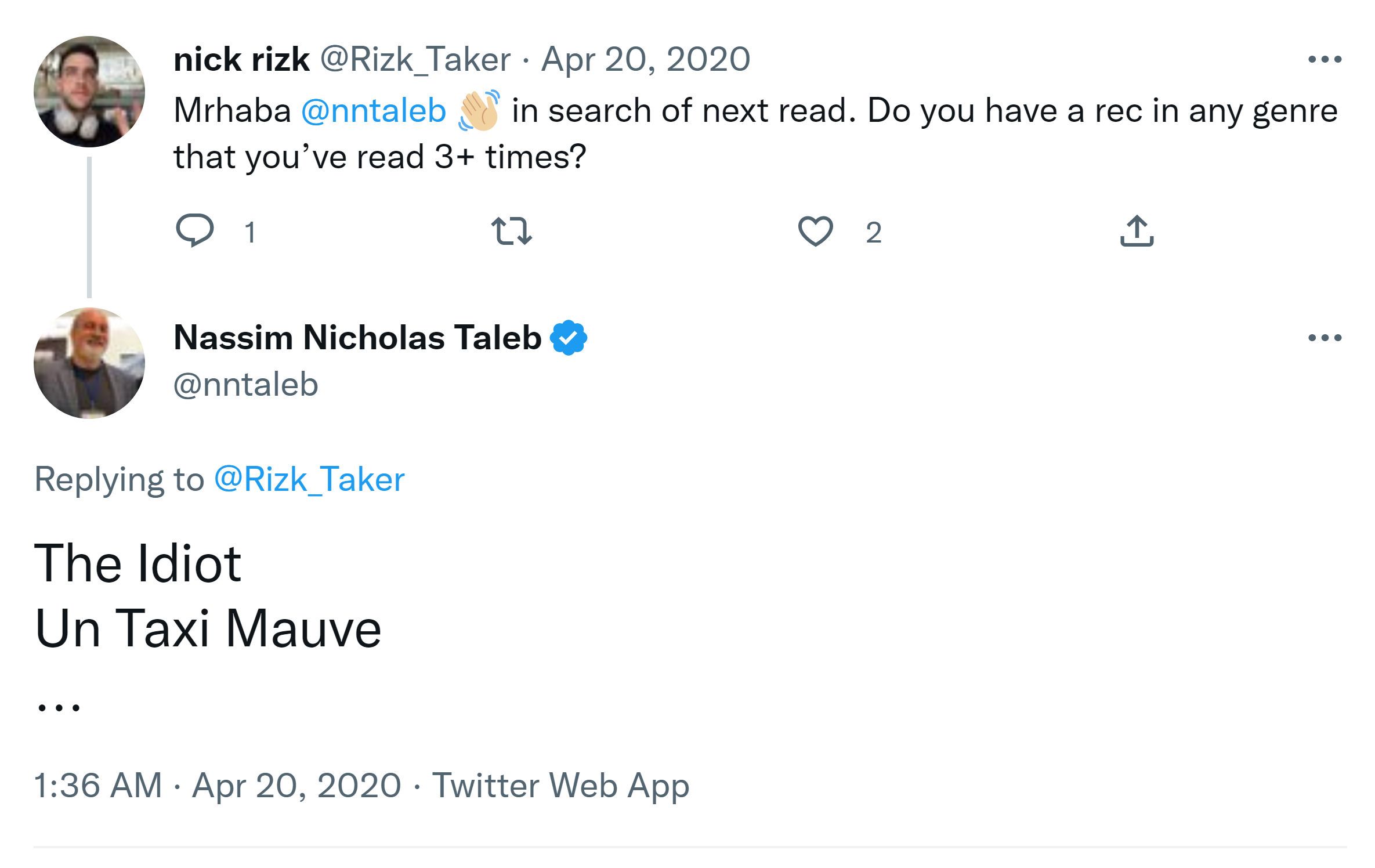The image size is (1375, 868).
Task: Click the retweet arrows icon
Action: (x=511, y=231)
